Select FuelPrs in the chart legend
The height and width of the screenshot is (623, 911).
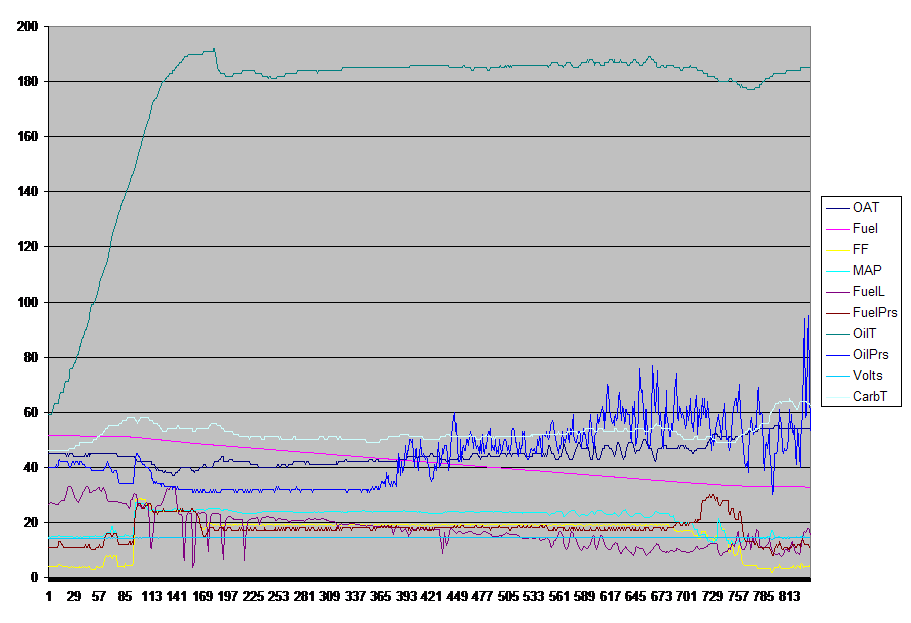875,312
